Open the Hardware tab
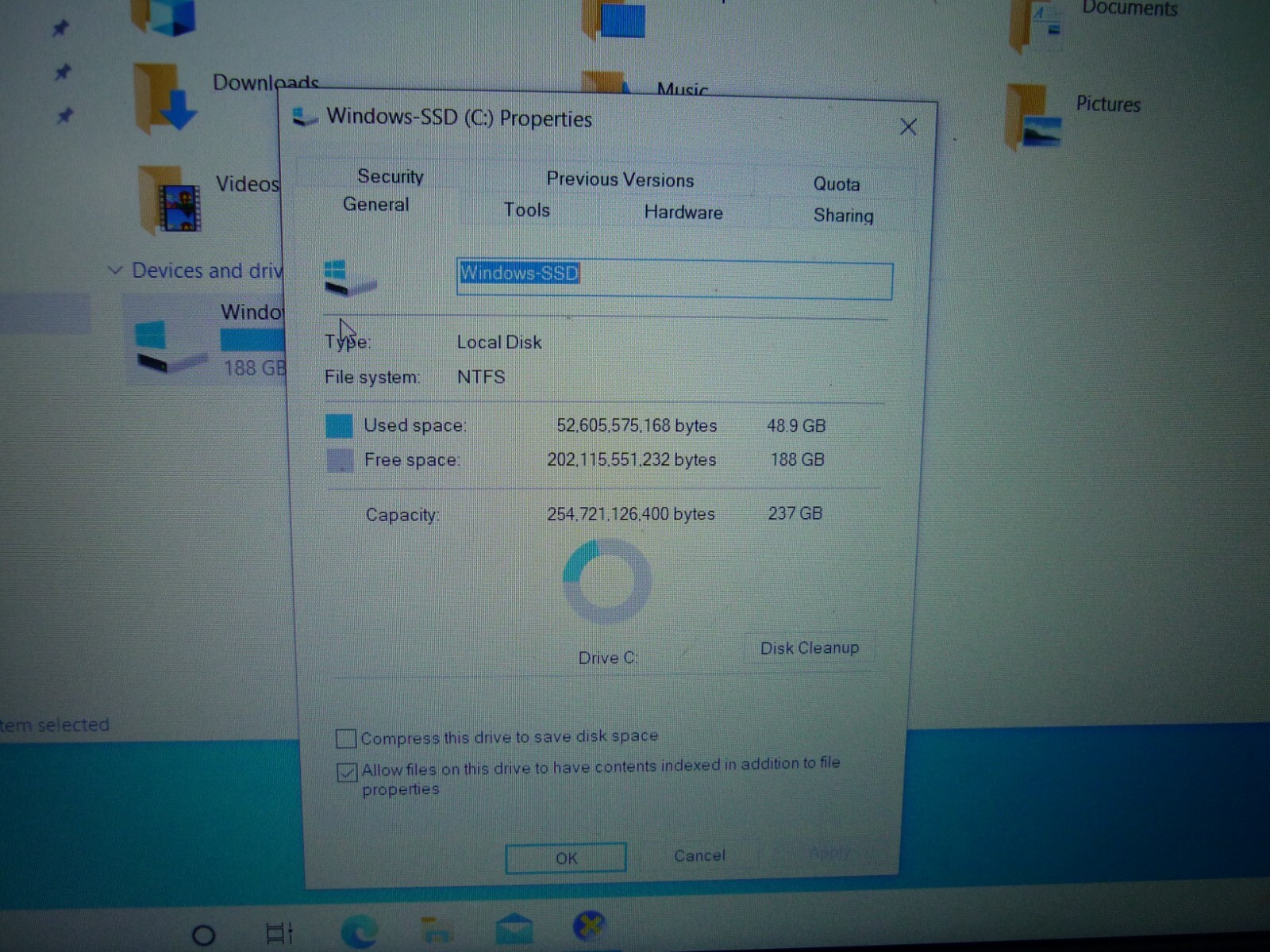The height and width of the screenshot is (952, 1270). 683,213
